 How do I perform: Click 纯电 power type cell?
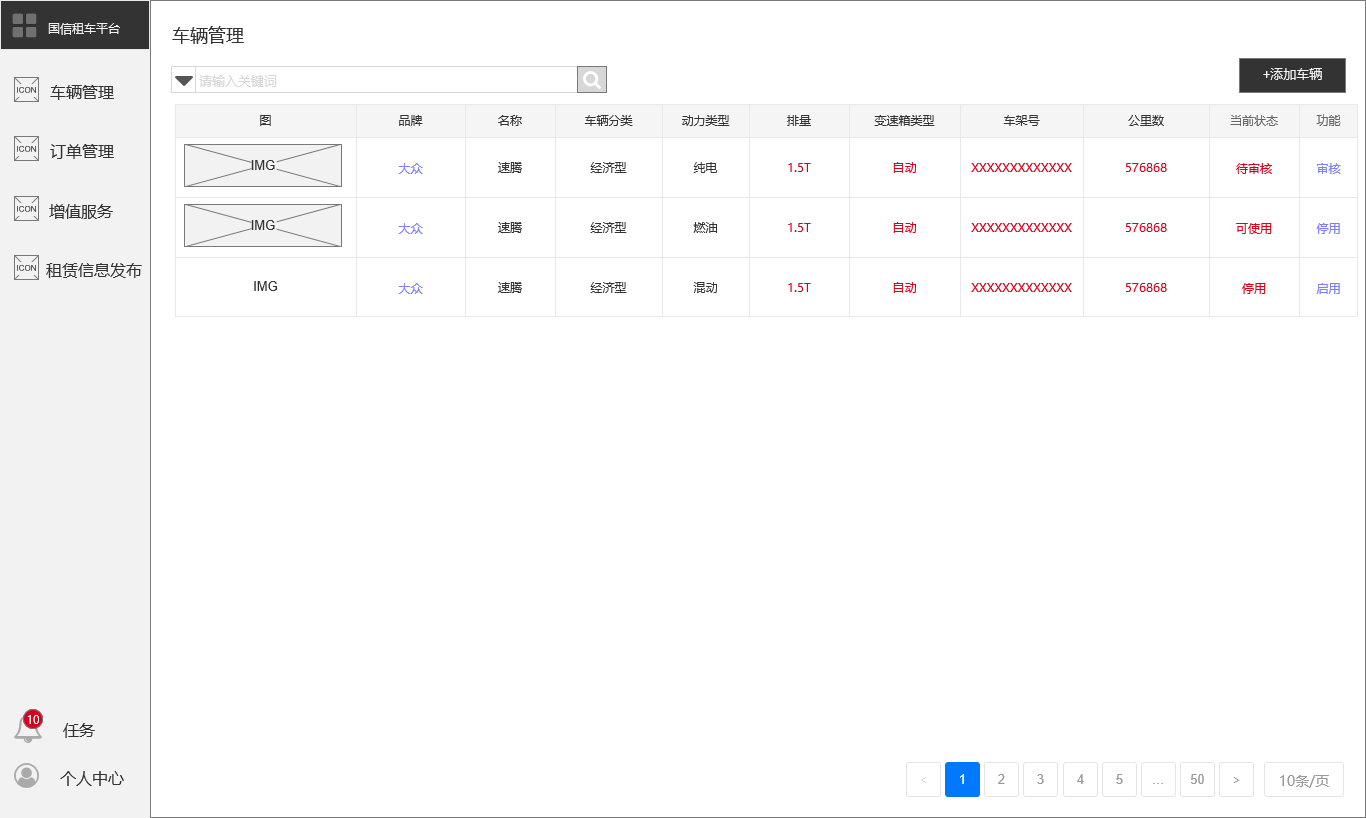(x=705, y=168)
